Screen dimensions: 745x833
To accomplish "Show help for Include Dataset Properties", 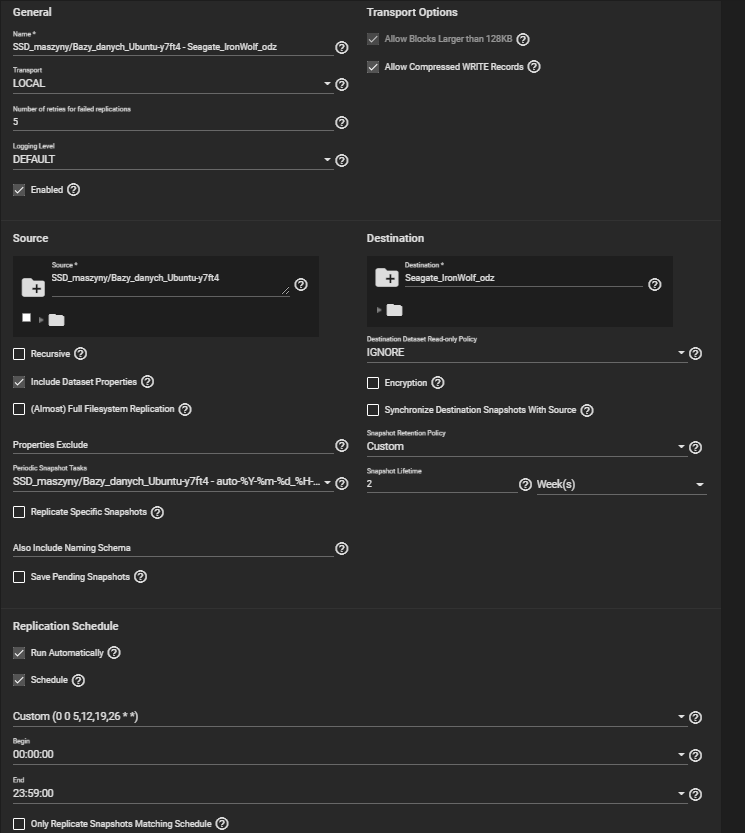I will (x=147, y=381).
